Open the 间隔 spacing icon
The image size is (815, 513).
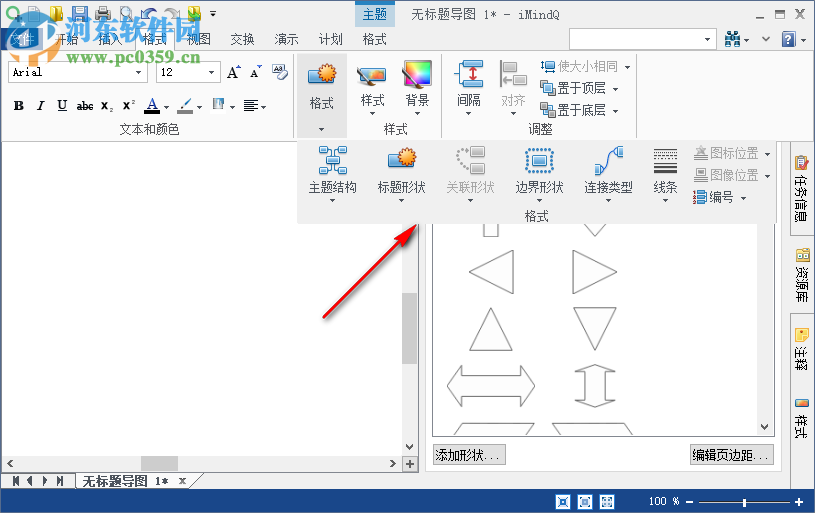pyautogui.click(x=468, y=75)
